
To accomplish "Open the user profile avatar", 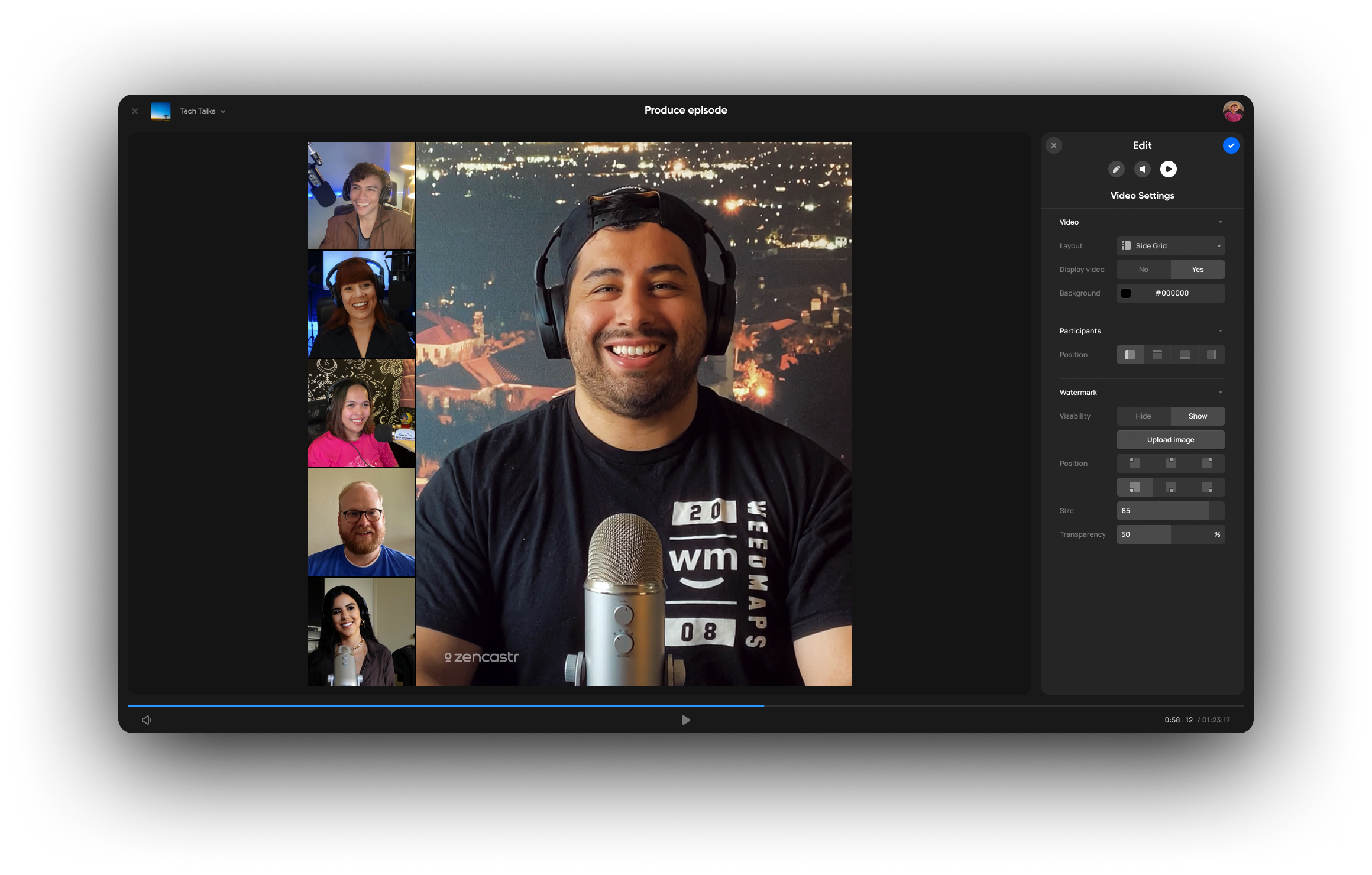I will (1233, 111).
